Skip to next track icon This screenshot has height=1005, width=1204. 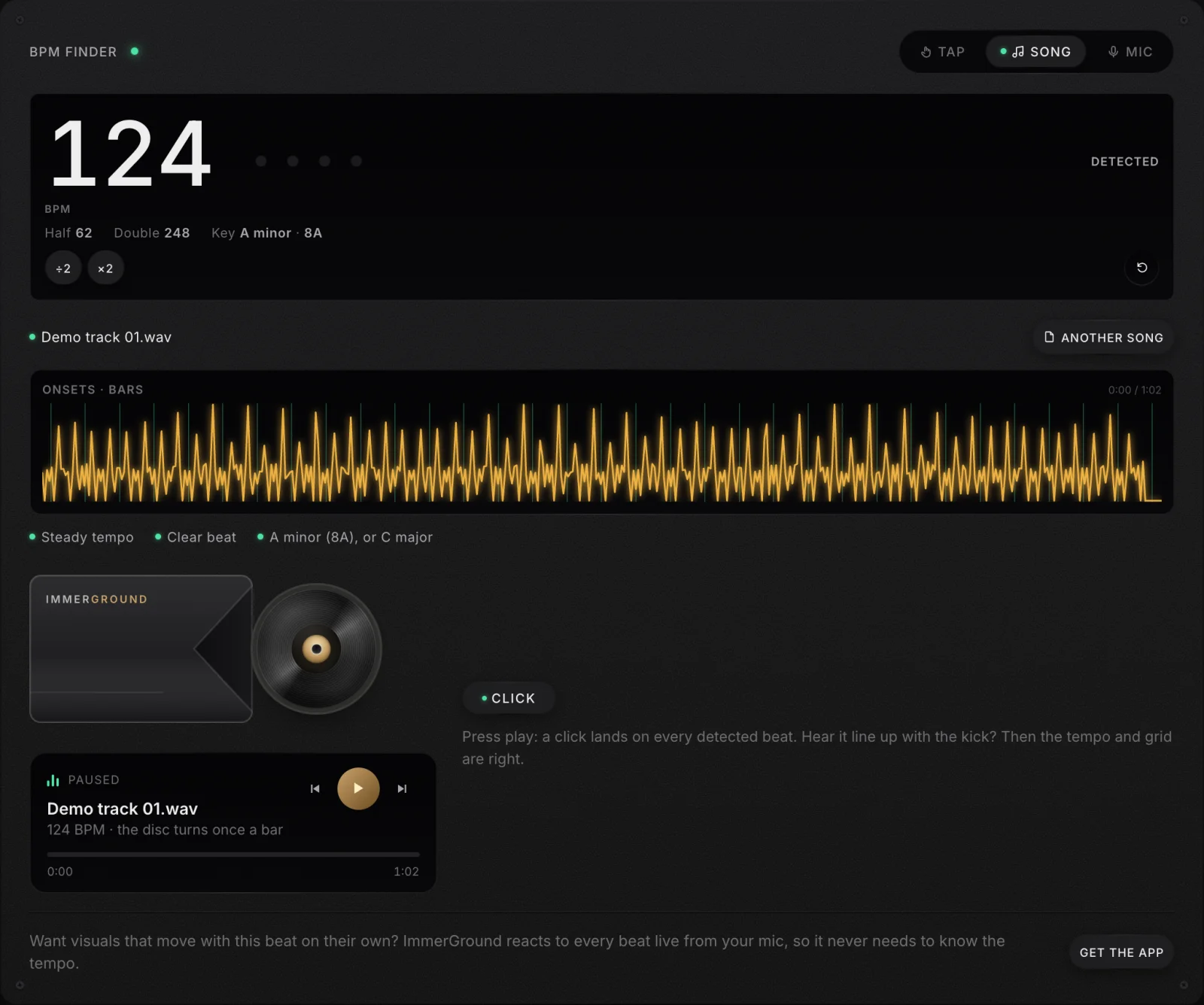coord(402,788)
